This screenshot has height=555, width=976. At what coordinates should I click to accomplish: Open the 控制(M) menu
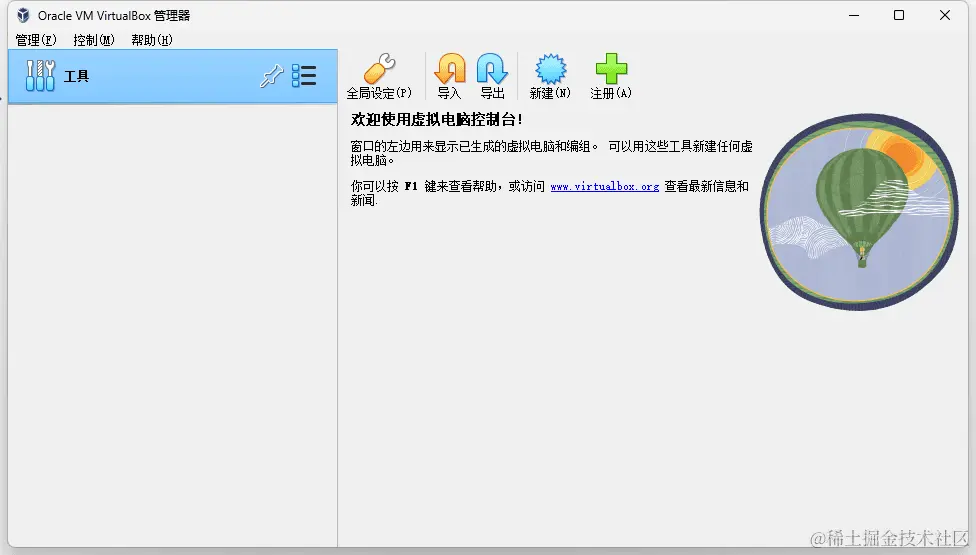pyautogui.click(x=94, y=40)
